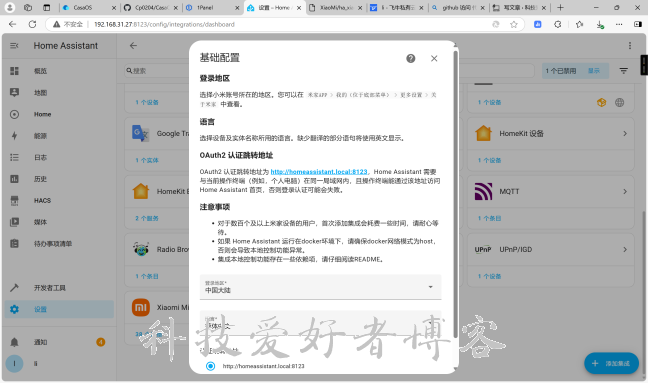Screen dimensions: 648x383
Task: Click the address bar URL
Action: 164,24
